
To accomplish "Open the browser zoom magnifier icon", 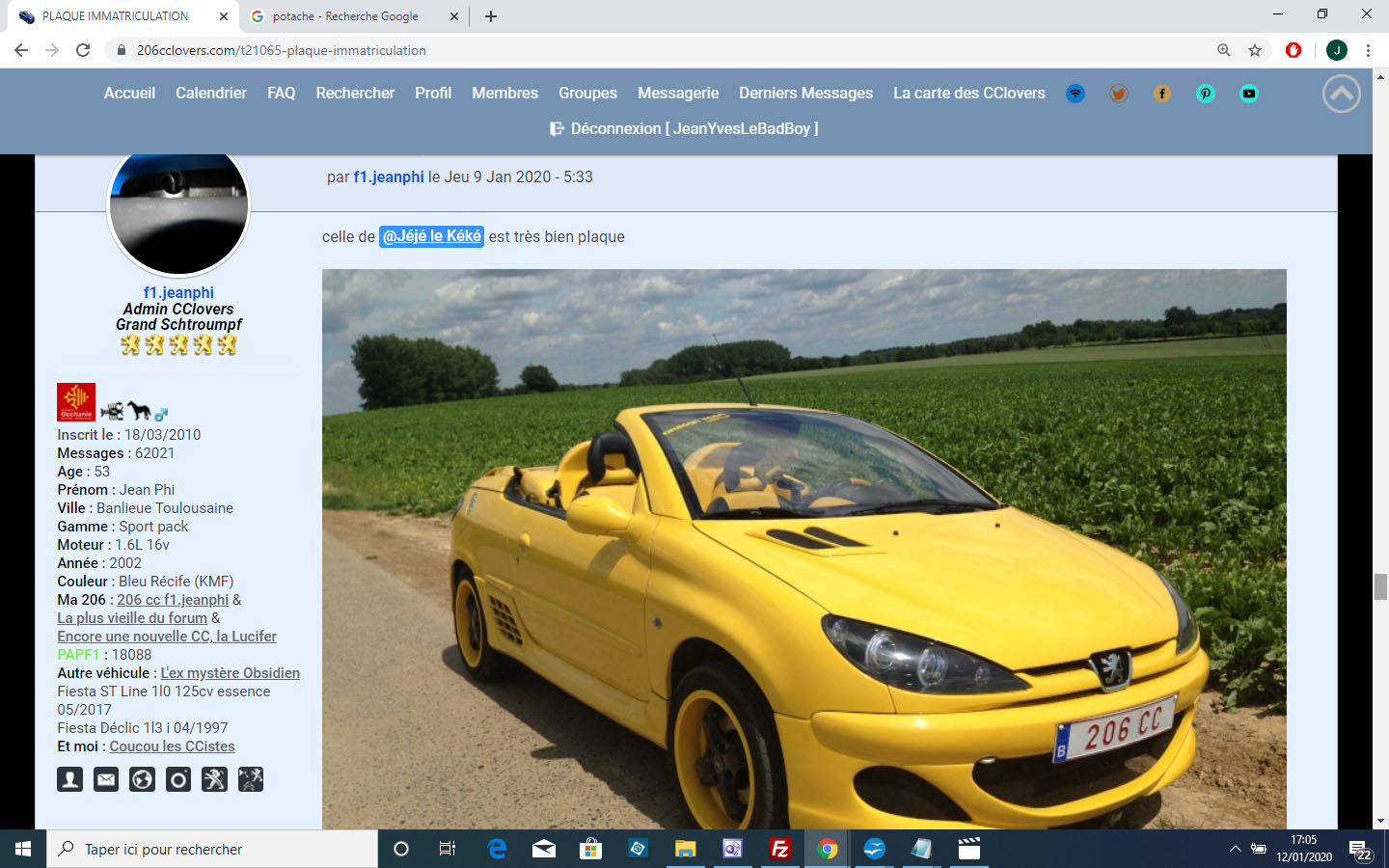I will click(x=1224, y=50).
